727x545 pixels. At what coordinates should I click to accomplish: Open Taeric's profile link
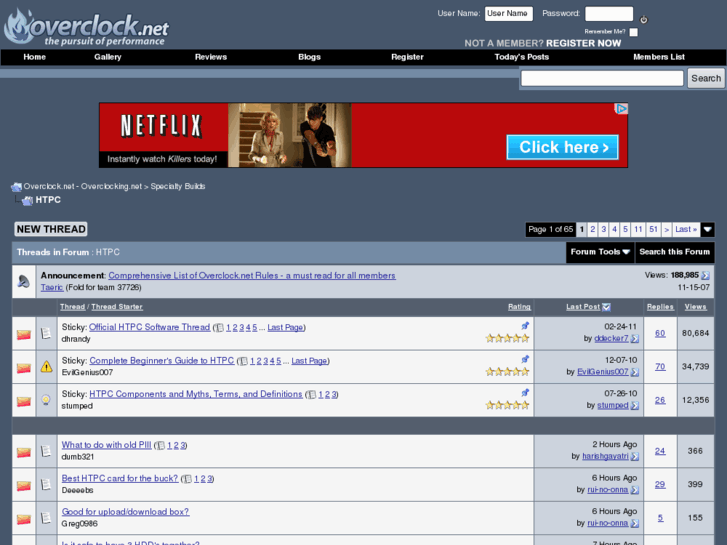pos(52,288)
